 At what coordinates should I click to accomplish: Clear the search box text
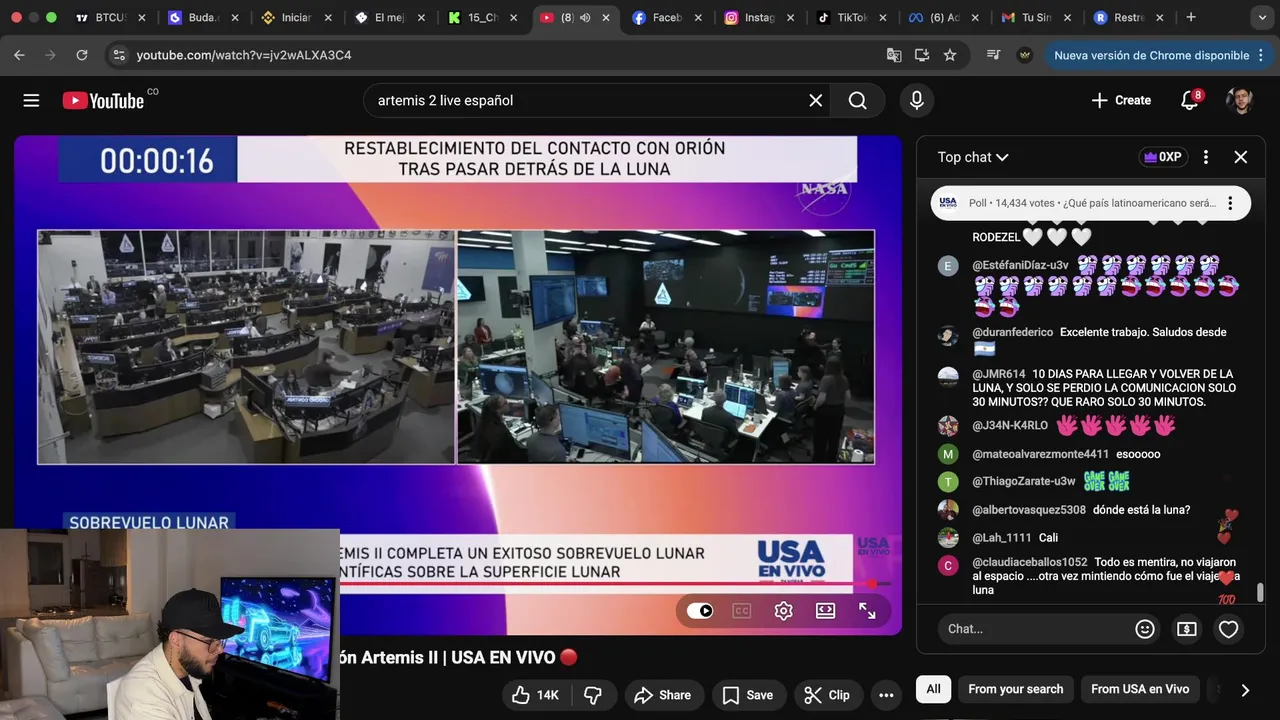(815, 100)
